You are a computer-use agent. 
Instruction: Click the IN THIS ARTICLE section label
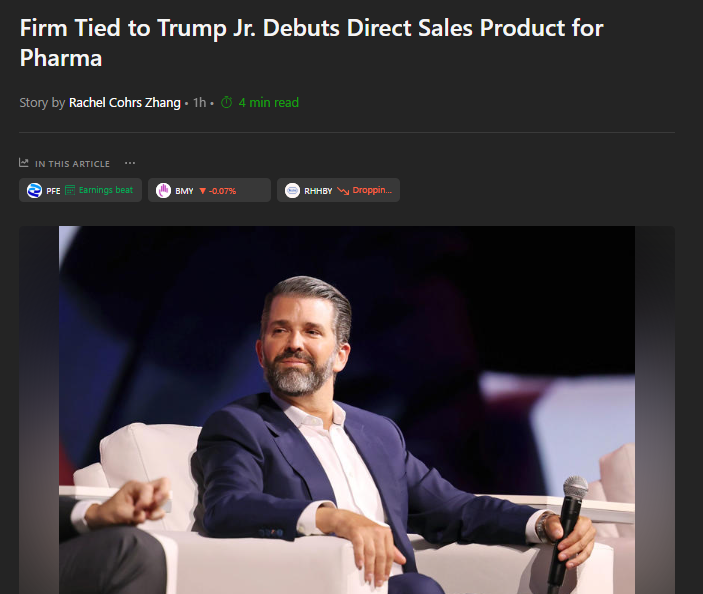pos(72,164)
